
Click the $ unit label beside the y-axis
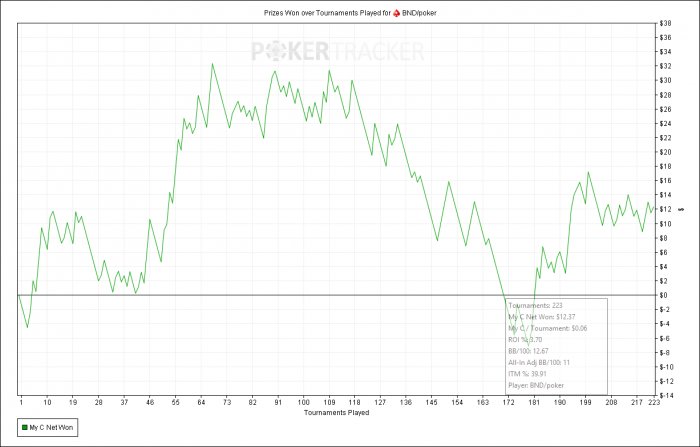681,209
